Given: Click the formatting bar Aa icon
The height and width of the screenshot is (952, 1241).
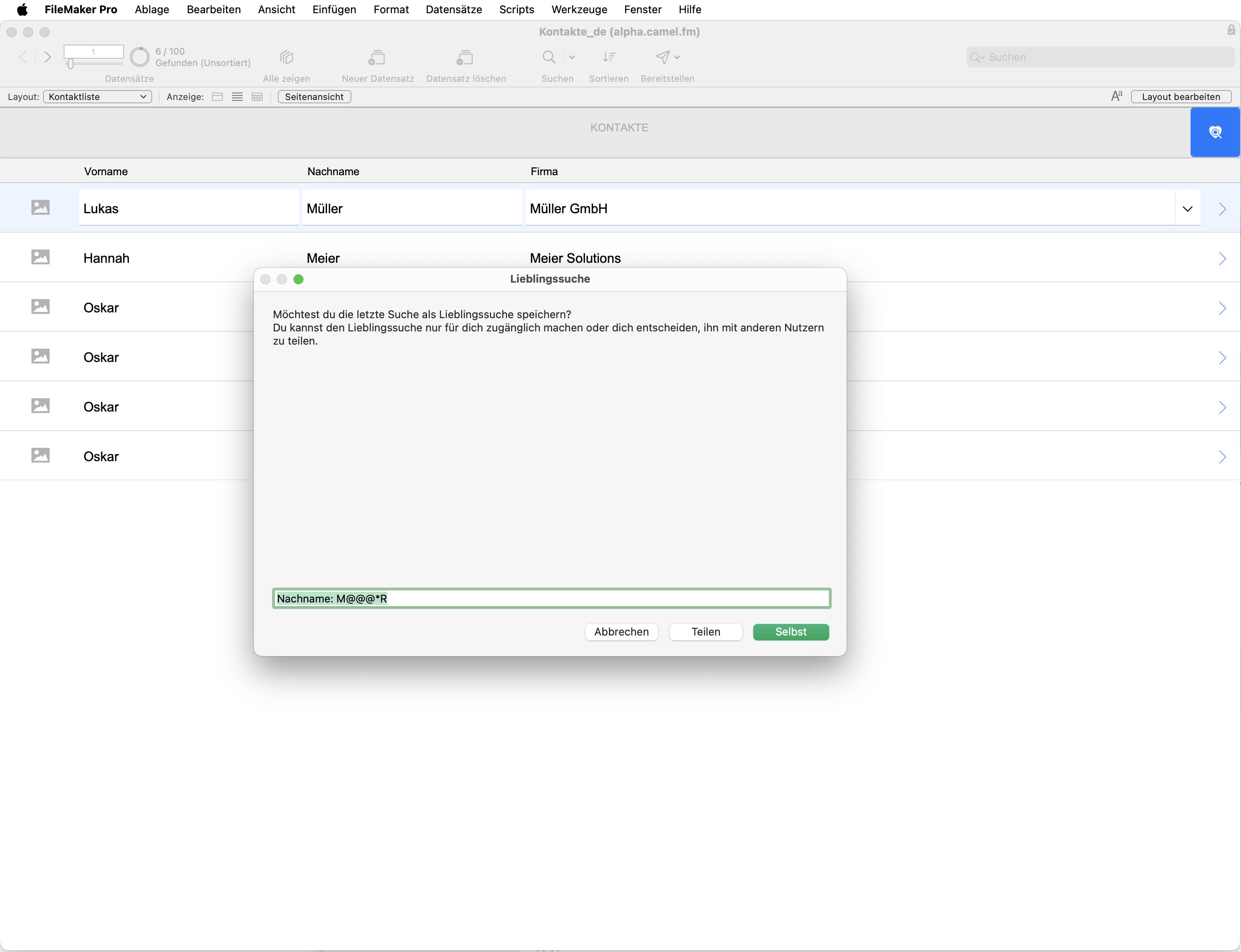Looking at the screenshot, I should [1116, 96].
